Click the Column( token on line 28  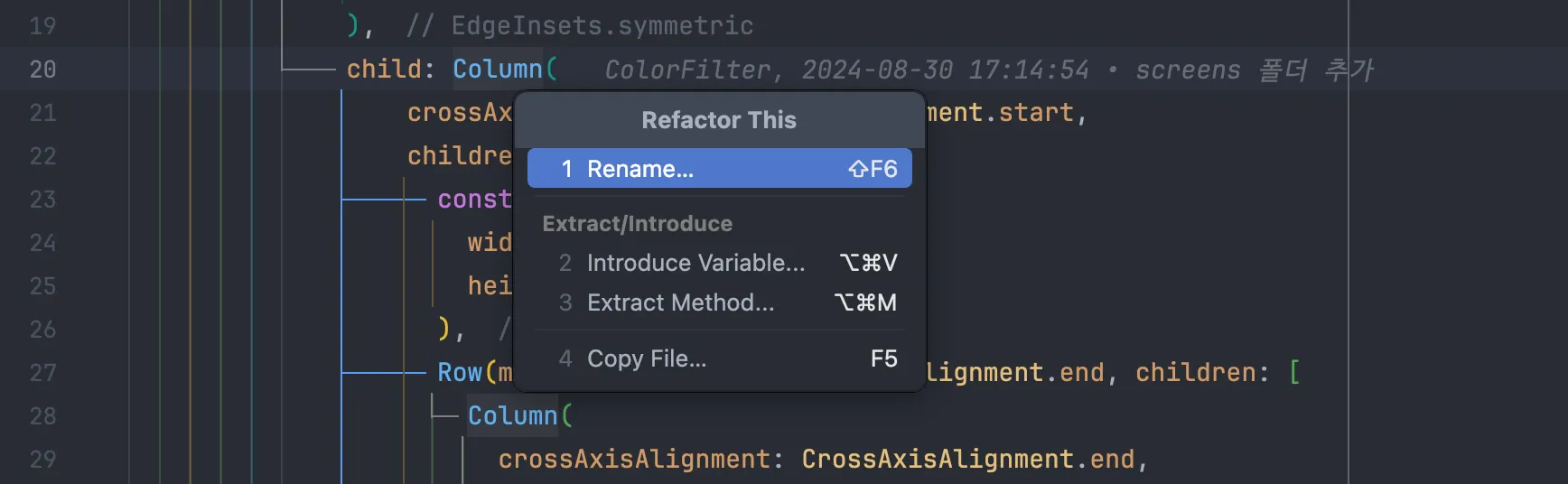(x=520, y=416)
